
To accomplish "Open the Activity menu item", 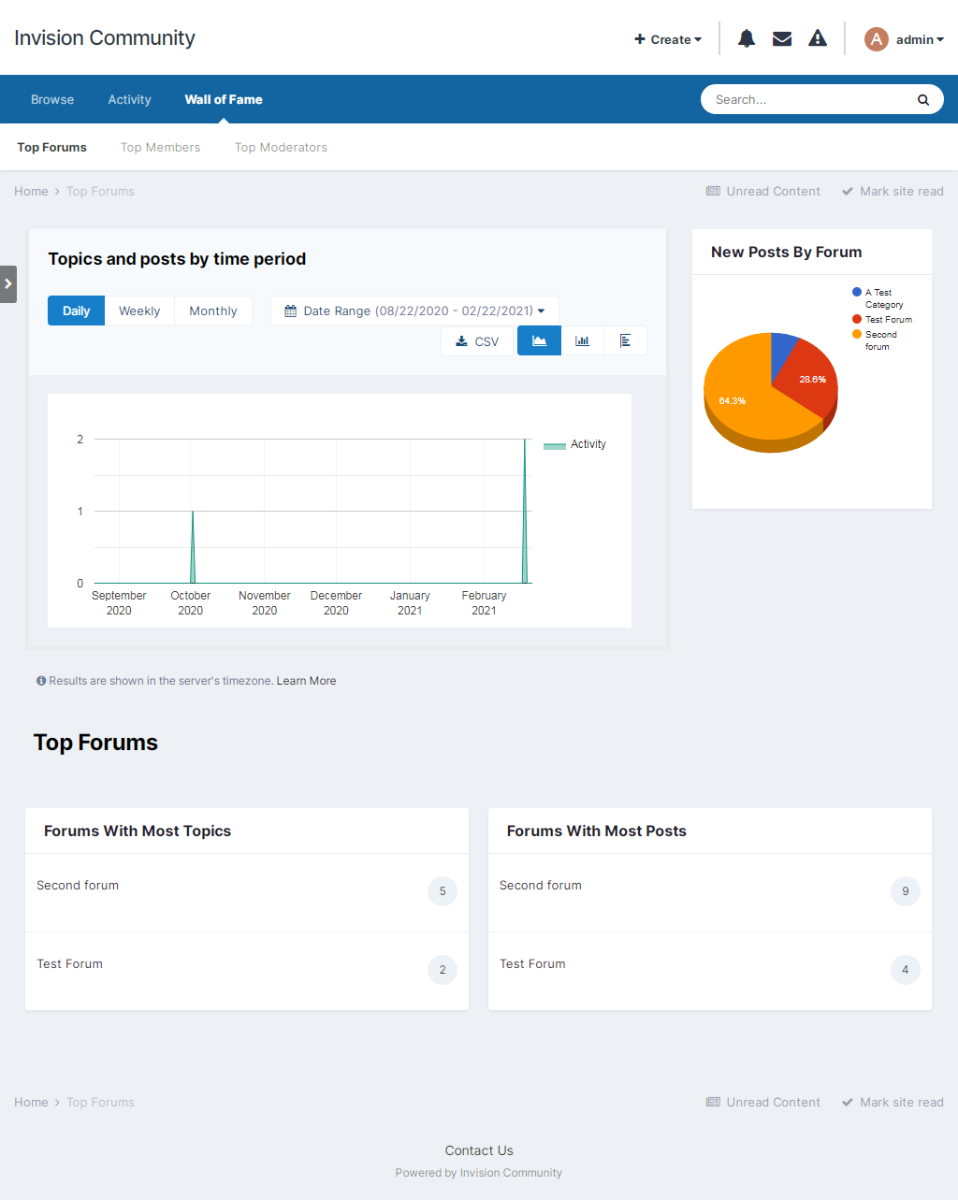I will point(130,100).
